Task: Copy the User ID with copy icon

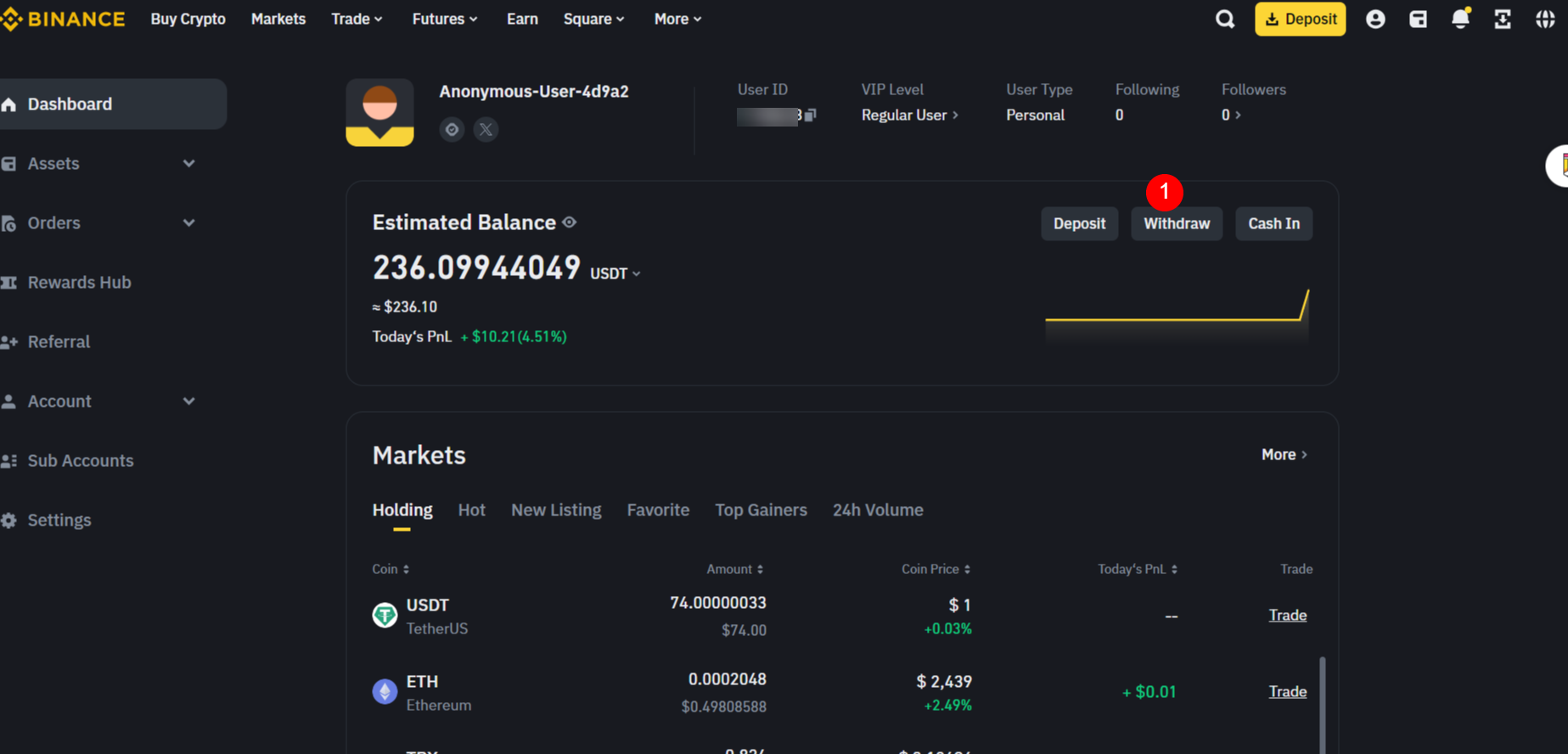Action: click(810, 115)
